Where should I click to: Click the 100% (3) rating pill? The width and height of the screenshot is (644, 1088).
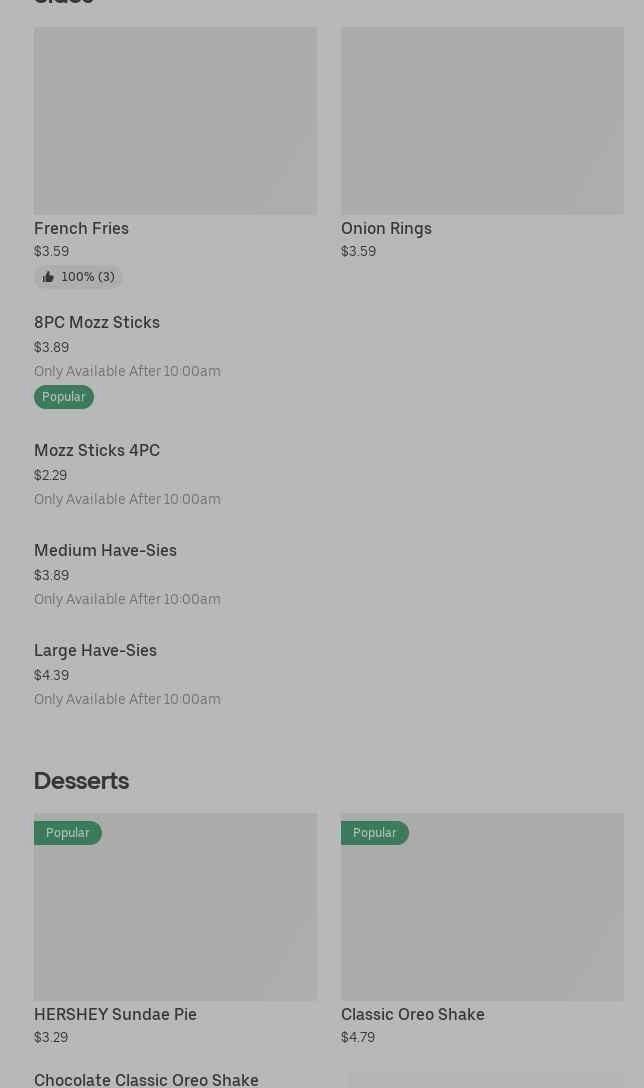coord(78,277)
